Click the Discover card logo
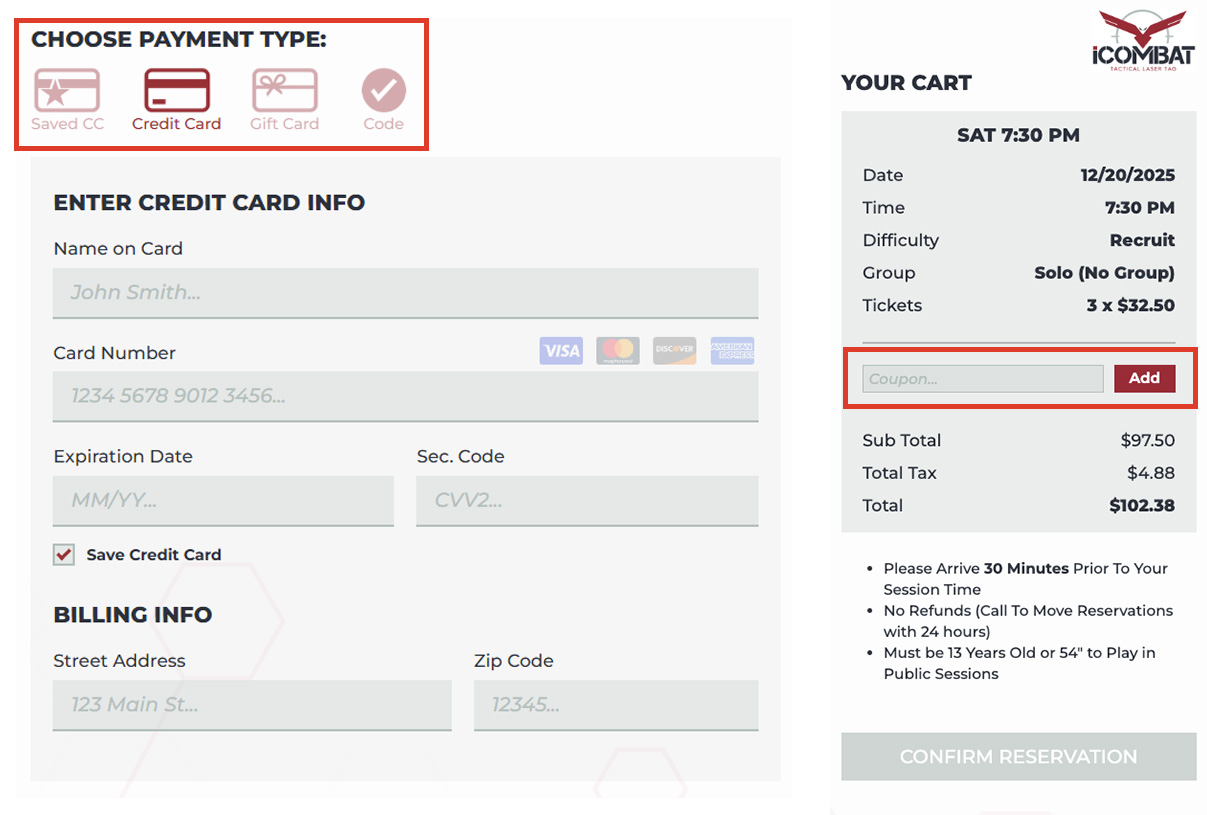 point(674,350)
